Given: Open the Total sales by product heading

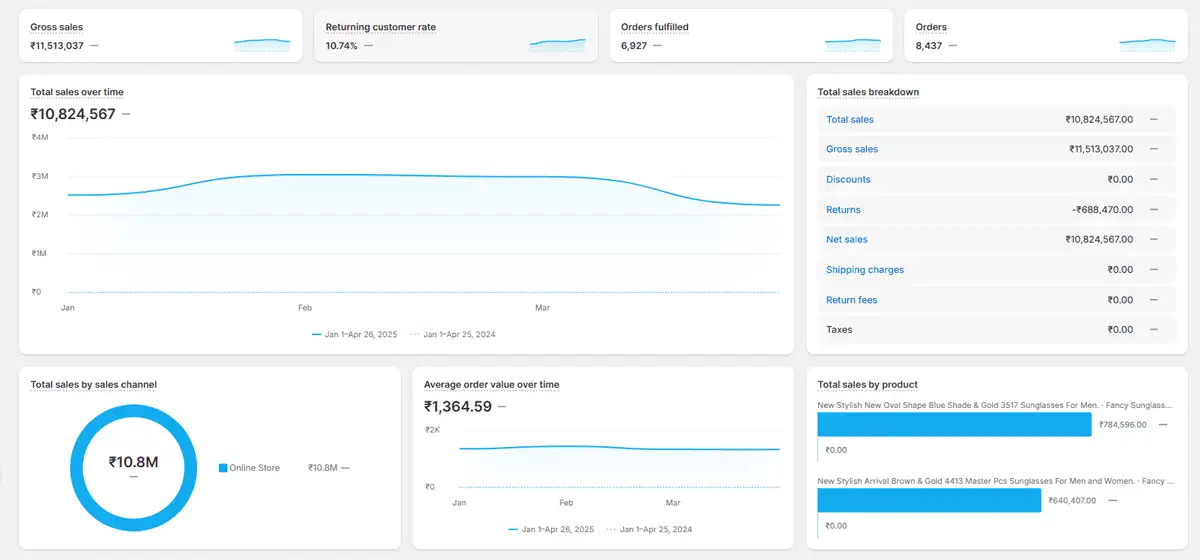Looking at the screenshot, I should point(867,384).
